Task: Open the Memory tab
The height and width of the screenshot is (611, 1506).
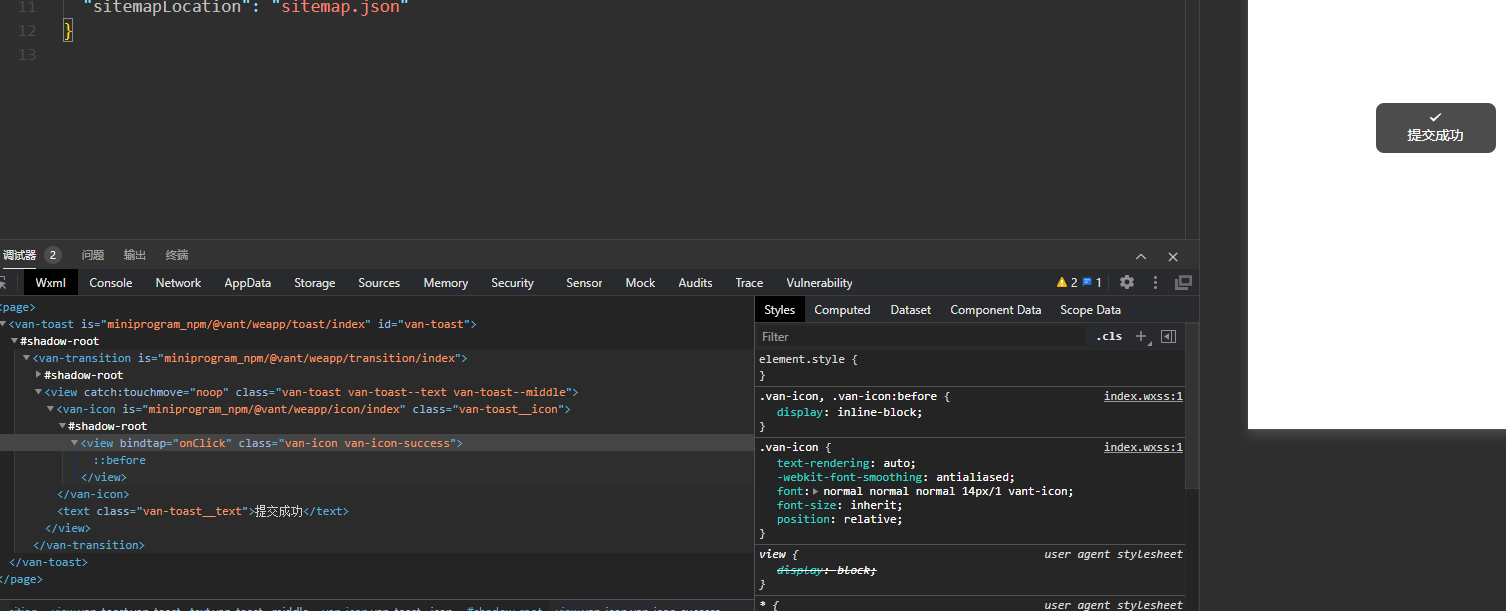Action: coord(446,283)
